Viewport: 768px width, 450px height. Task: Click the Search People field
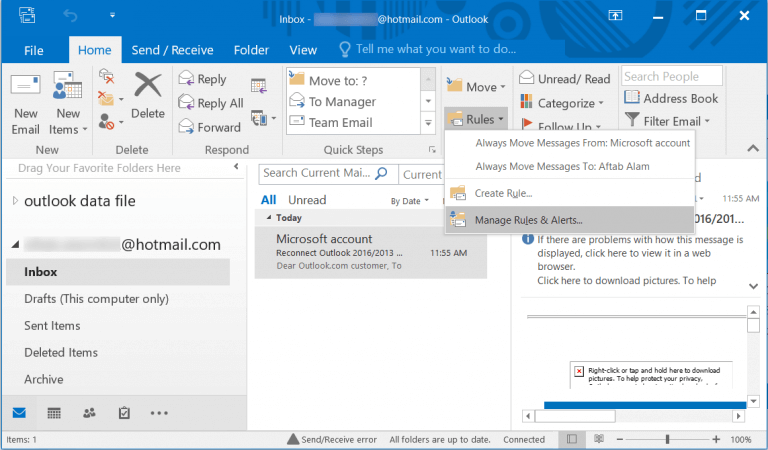pyautogui.click(x=672, y=76)
